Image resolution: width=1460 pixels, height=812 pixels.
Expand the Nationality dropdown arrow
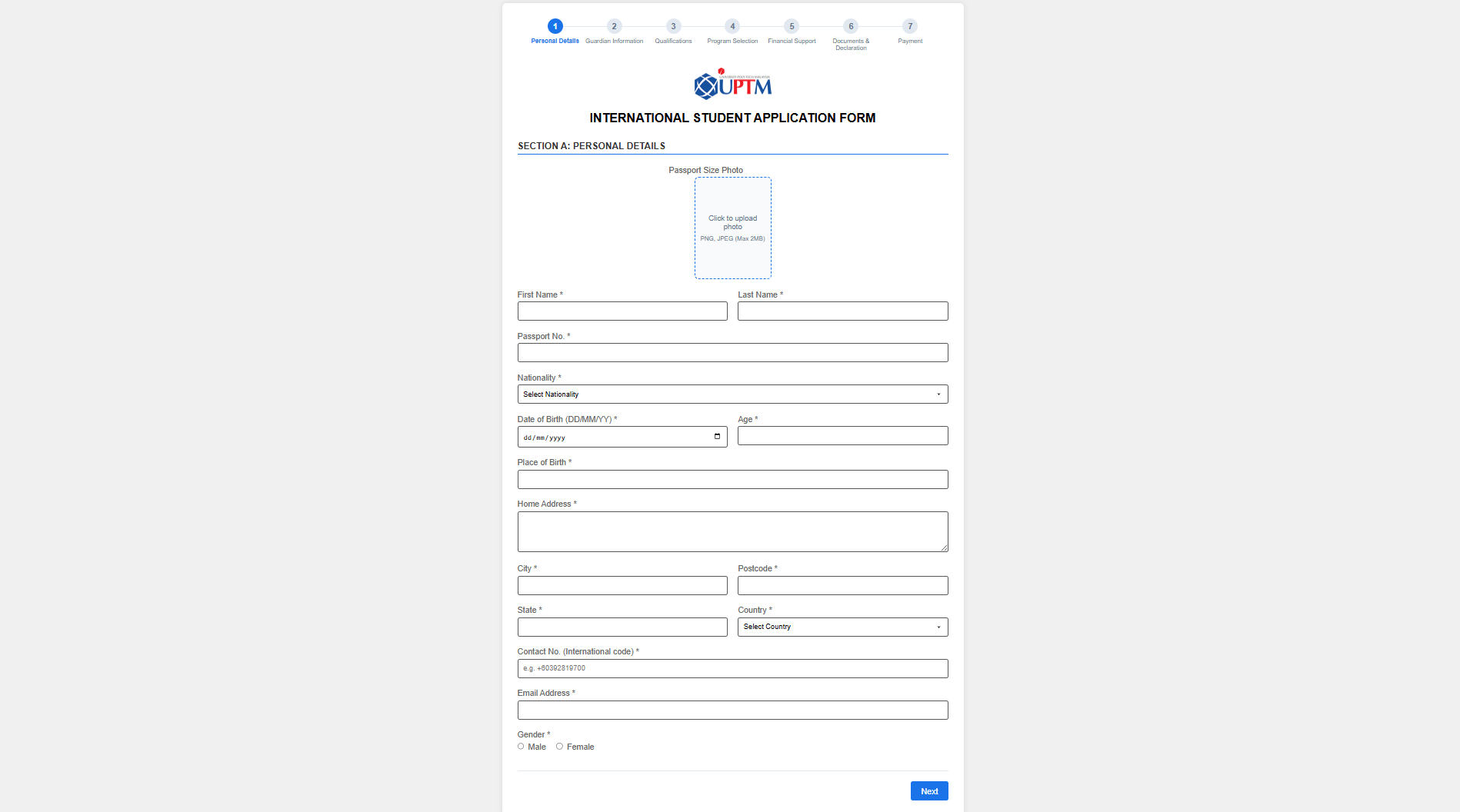938,394
